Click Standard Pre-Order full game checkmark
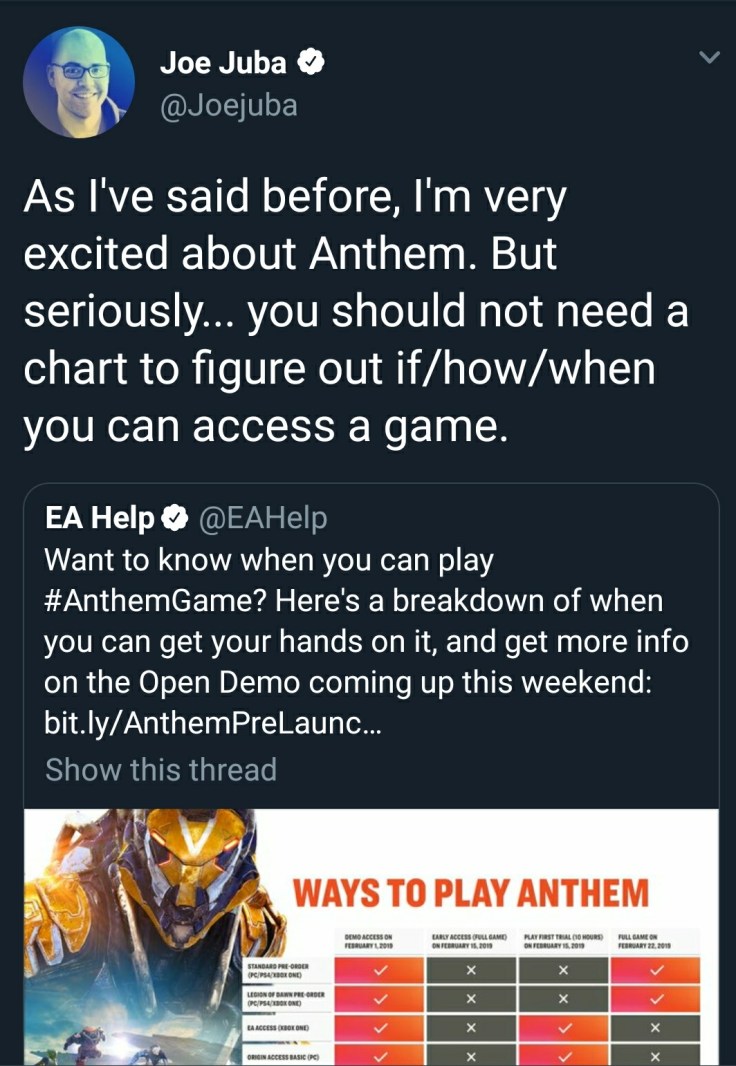Viewport: 736px width, 1066px height. point(655,969)
